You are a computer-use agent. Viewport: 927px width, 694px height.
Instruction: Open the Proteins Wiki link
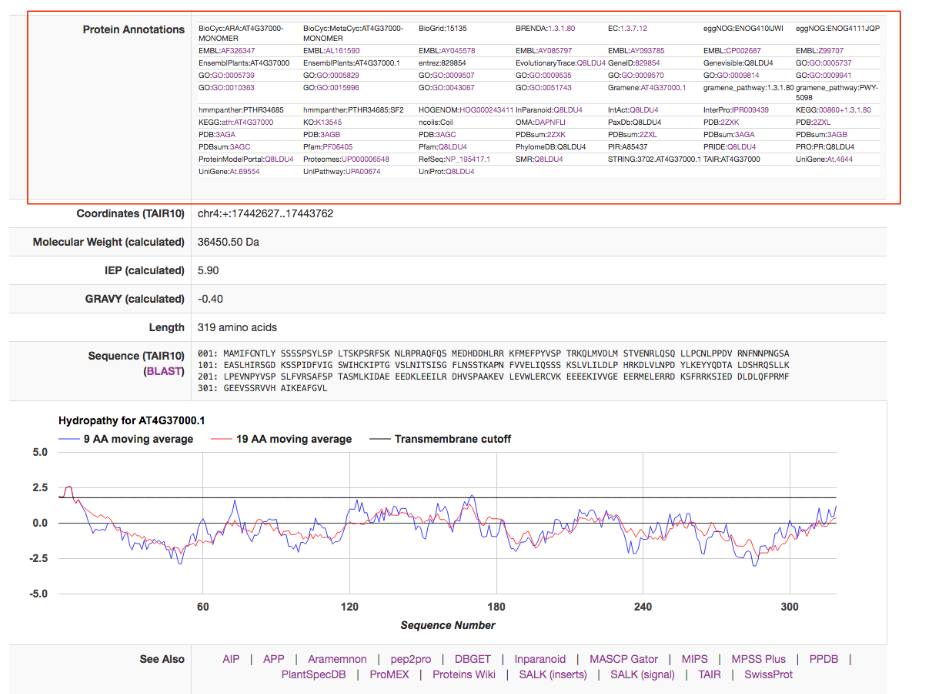[464, 675]
